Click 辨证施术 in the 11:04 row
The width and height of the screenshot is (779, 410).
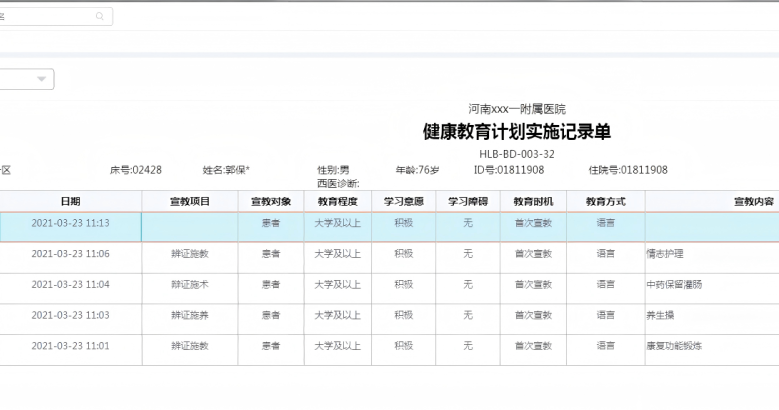tap(190, 284)
